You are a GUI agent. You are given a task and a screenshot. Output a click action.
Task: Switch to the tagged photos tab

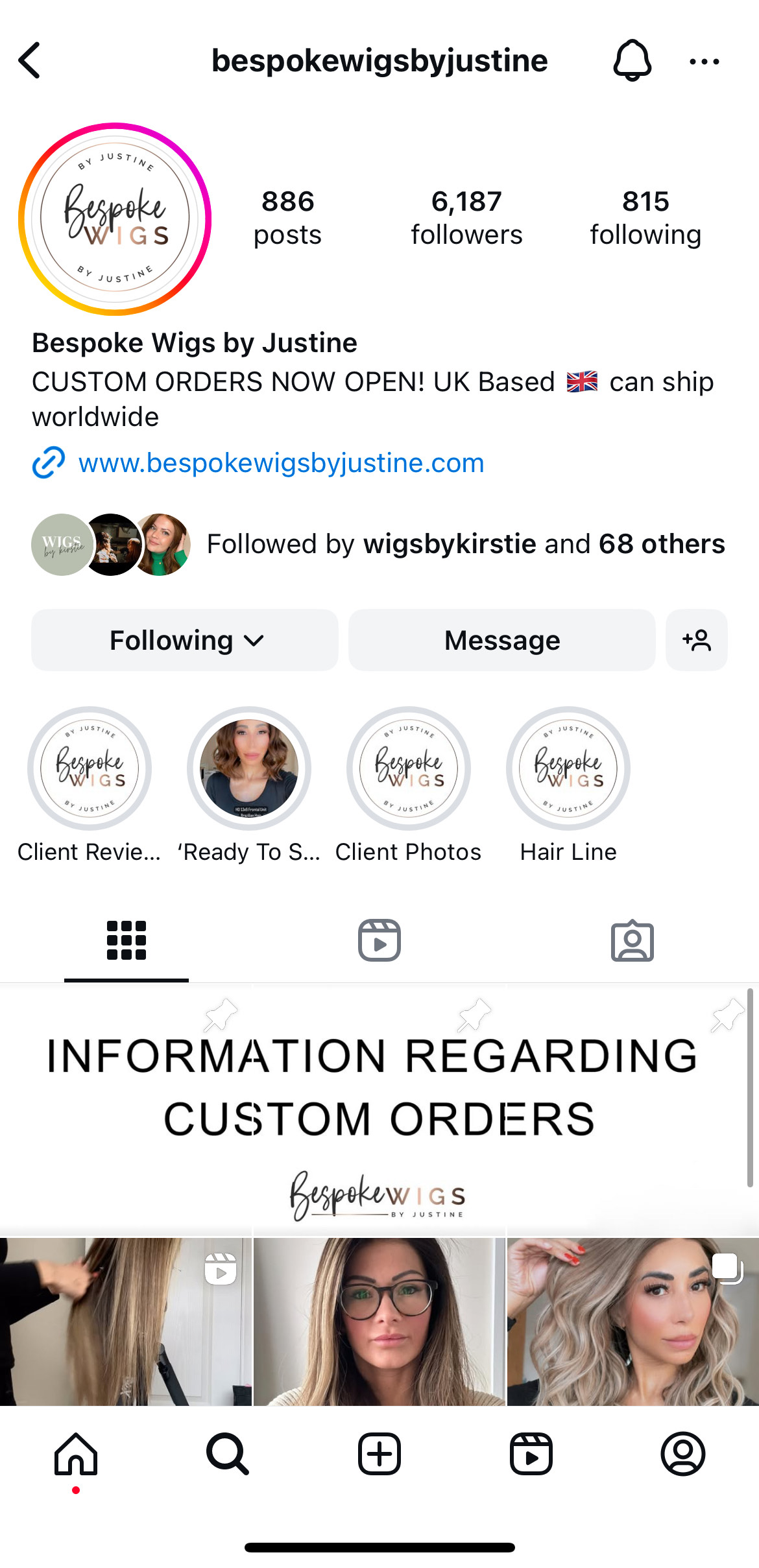coord(632,940)
